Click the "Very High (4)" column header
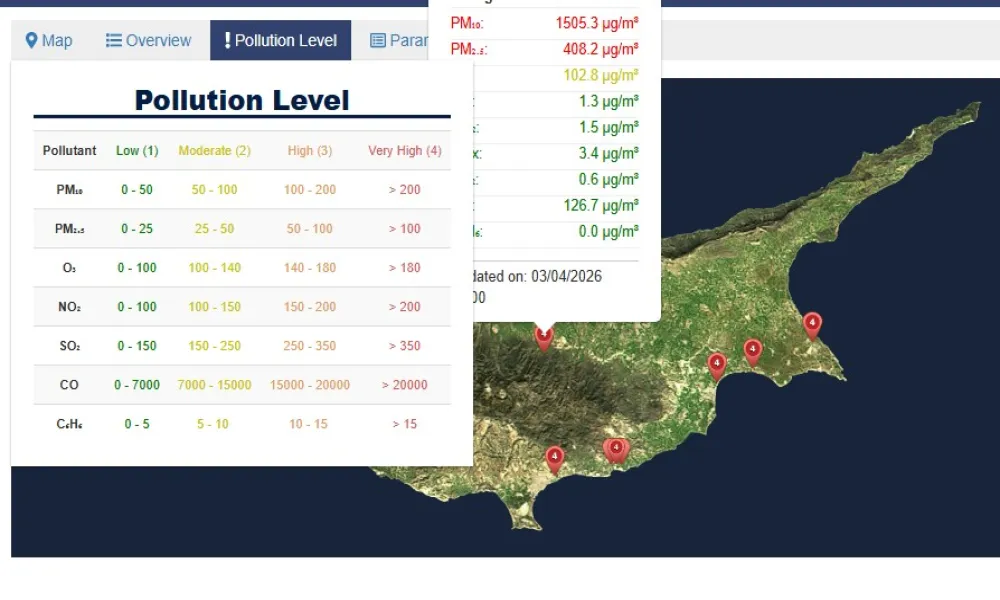This screenshot has height=600, width=1000. pos(404,150)
